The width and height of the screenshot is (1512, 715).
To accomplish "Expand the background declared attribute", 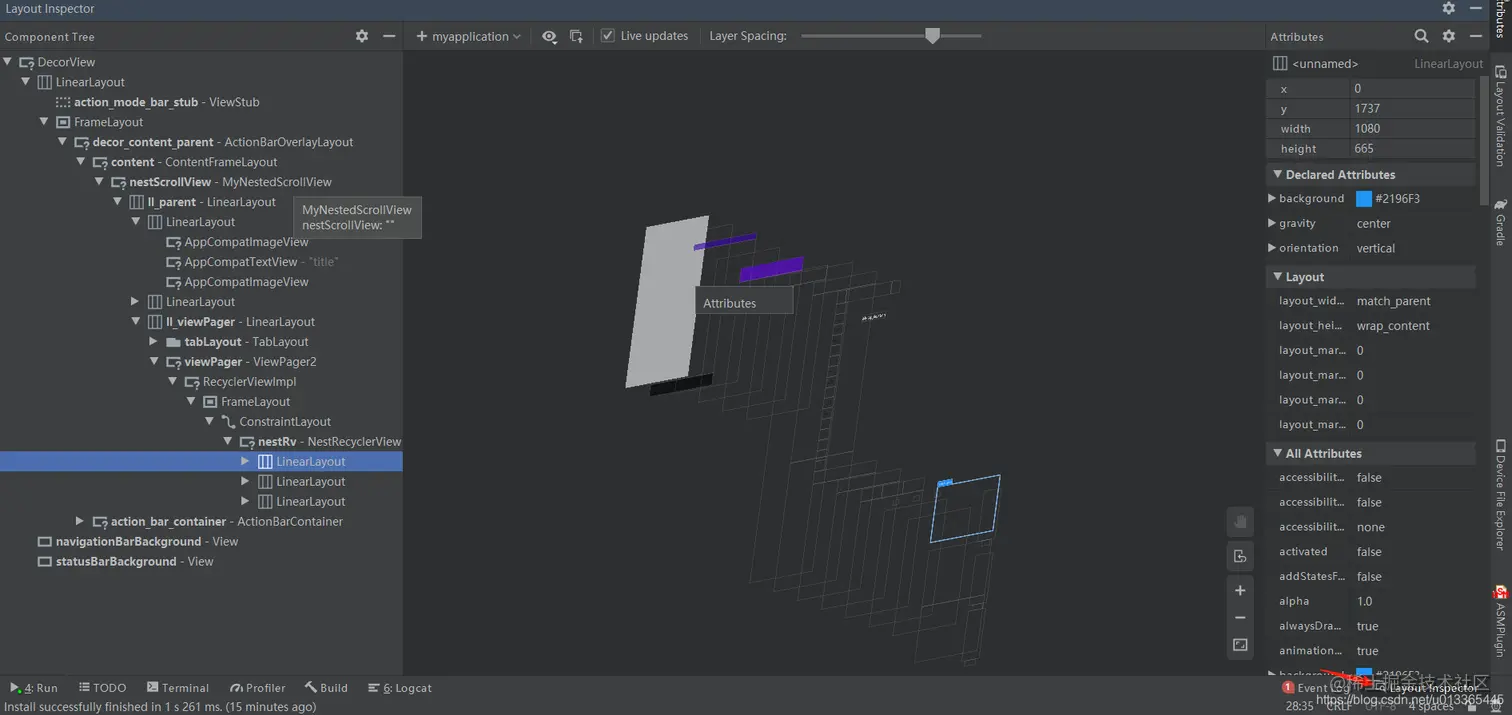I will pyautogui.click(x=1272, y=198).
